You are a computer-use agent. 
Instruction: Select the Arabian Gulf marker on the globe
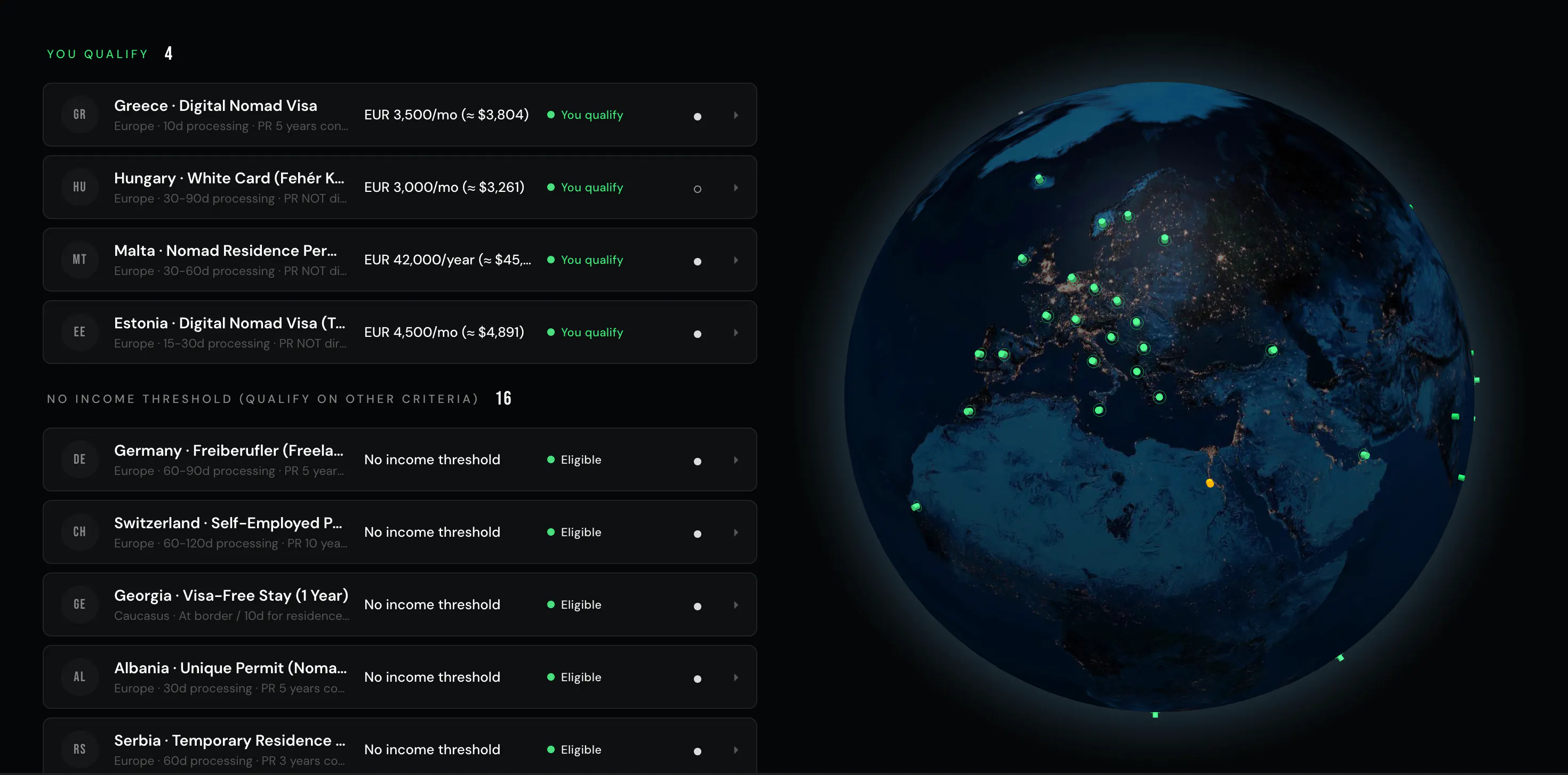[x=1365, y=455]
